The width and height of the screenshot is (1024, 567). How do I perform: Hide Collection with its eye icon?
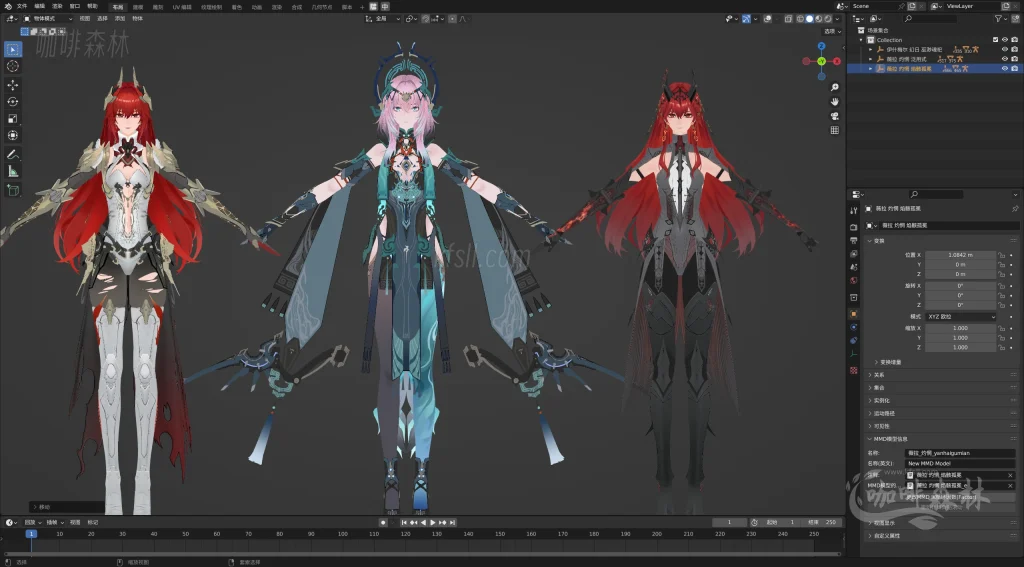point(1004,40)
